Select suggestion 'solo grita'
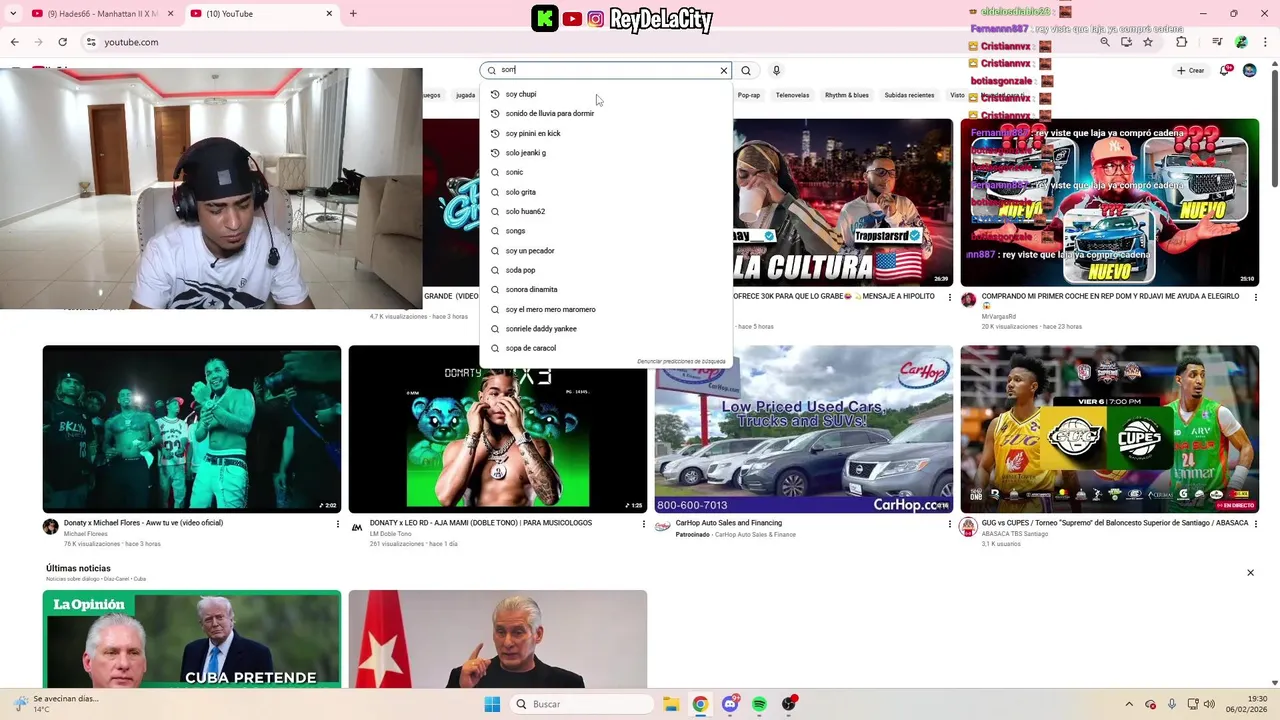1280x720 pixels. click(606, 192)
